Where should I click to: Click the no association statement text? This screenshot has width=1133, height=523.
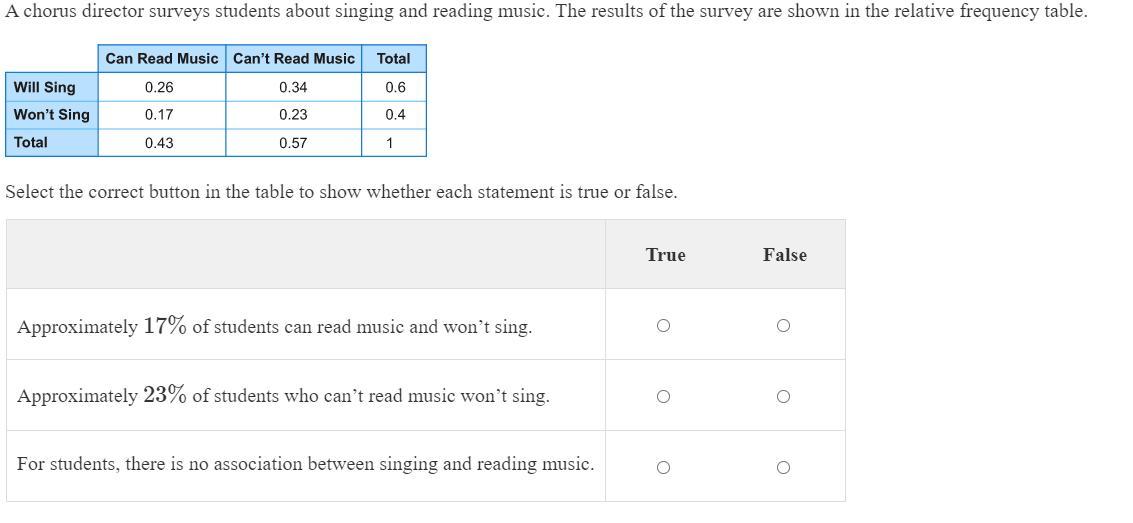pyautogui.click(x=306, y=464)
